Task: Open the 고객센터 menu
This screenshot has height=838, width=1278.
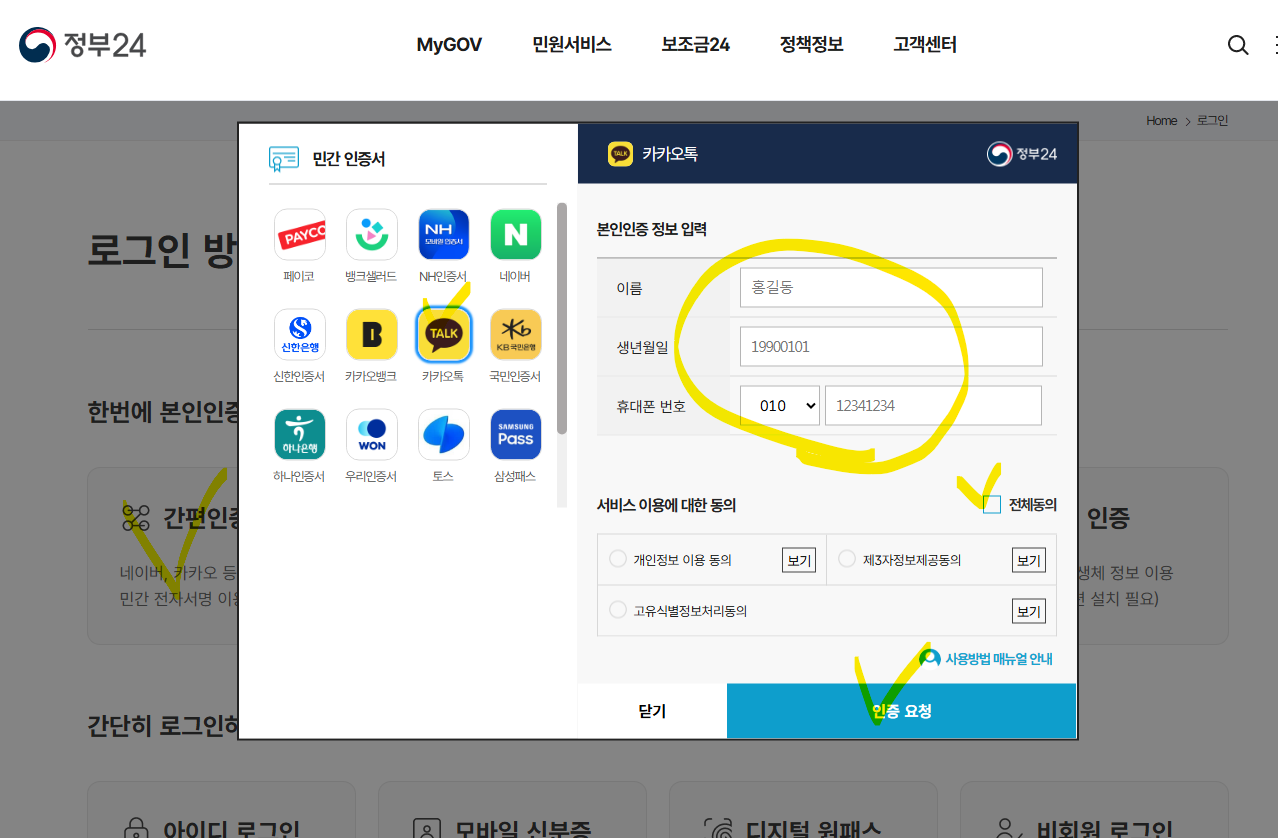Action: (x=925, y=45)
